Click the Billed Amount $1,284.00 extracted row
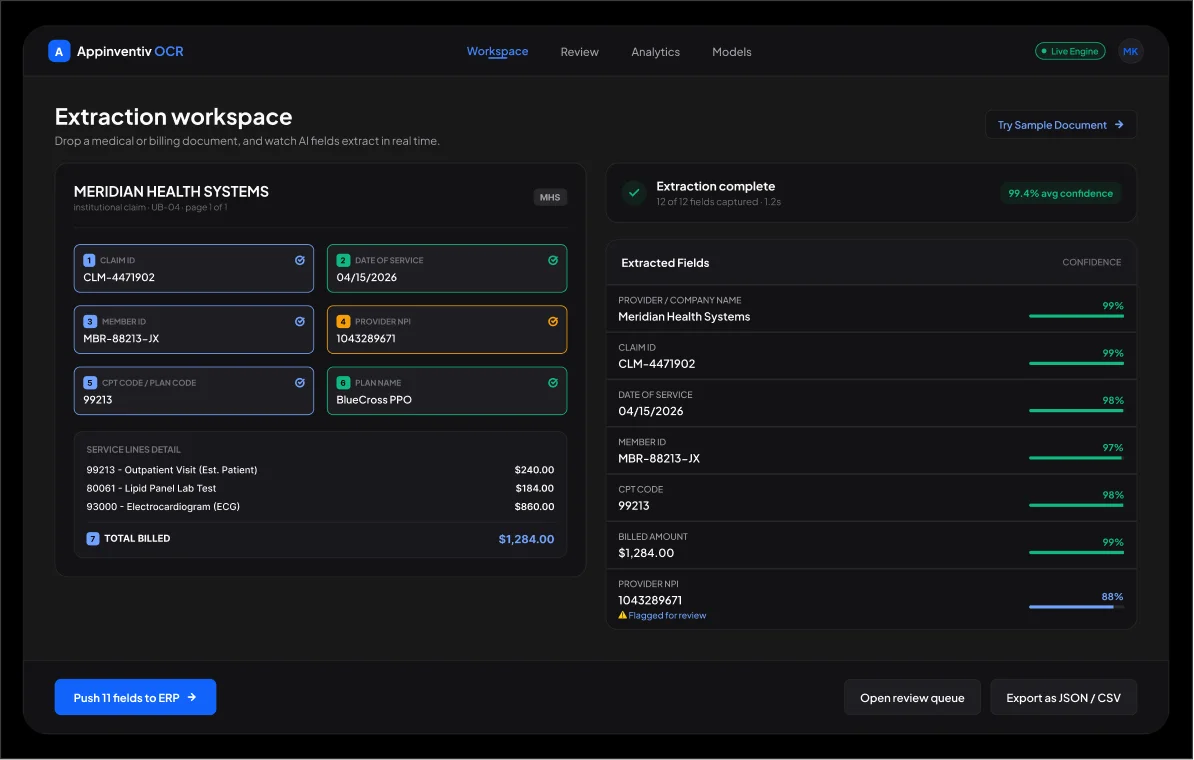Screen dimensions: 1194x760 click(871, 545)
